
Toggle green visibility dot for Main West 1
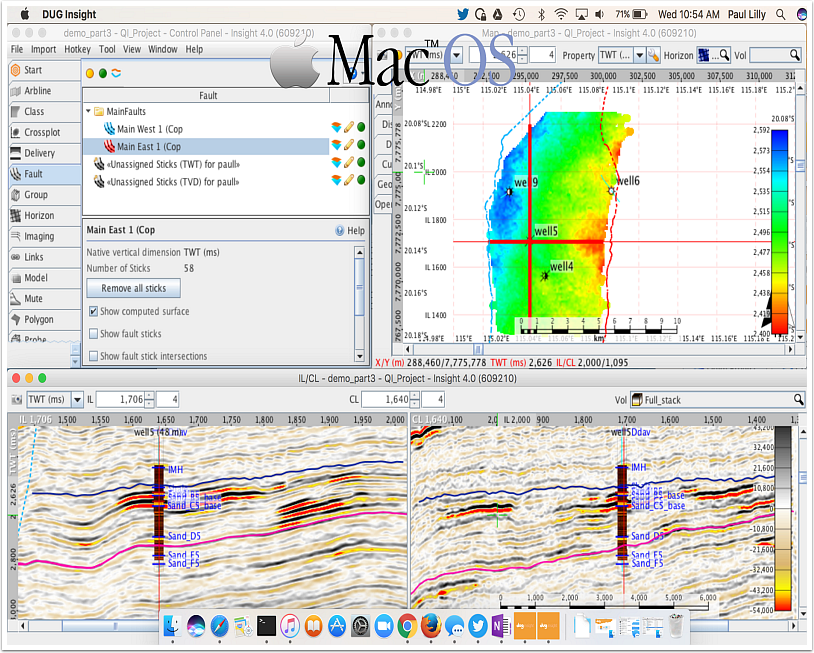tap(361, 127)
